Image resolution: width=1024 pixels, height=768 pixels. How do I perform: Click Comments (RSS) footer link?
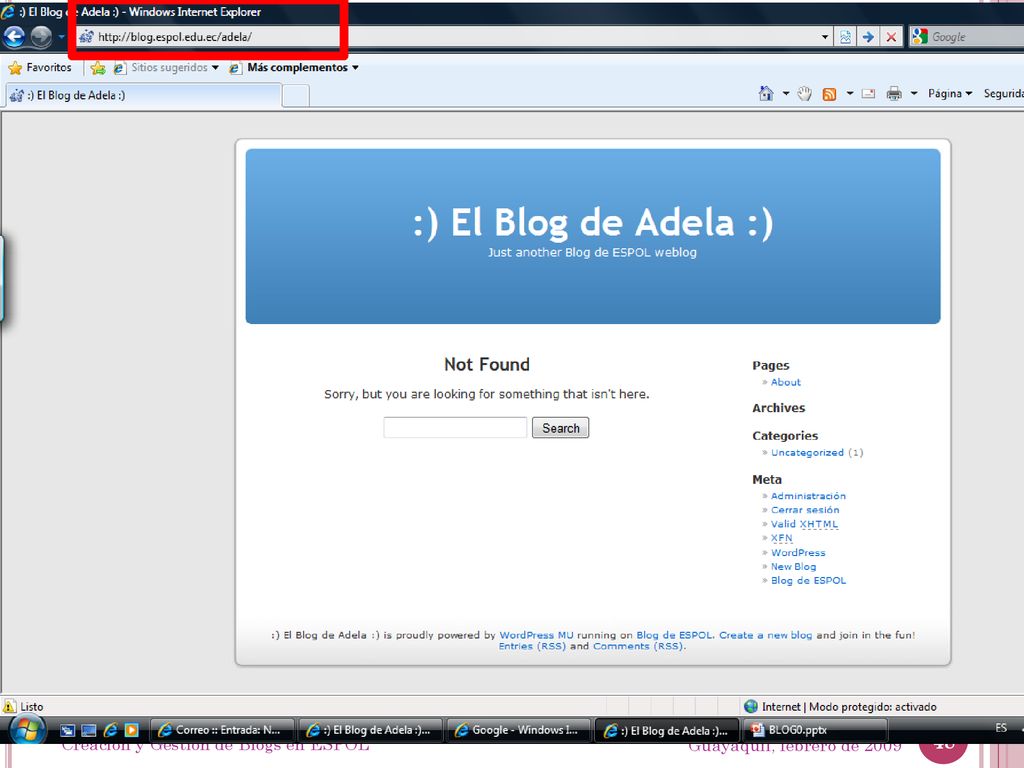click(x=638, y=646)
